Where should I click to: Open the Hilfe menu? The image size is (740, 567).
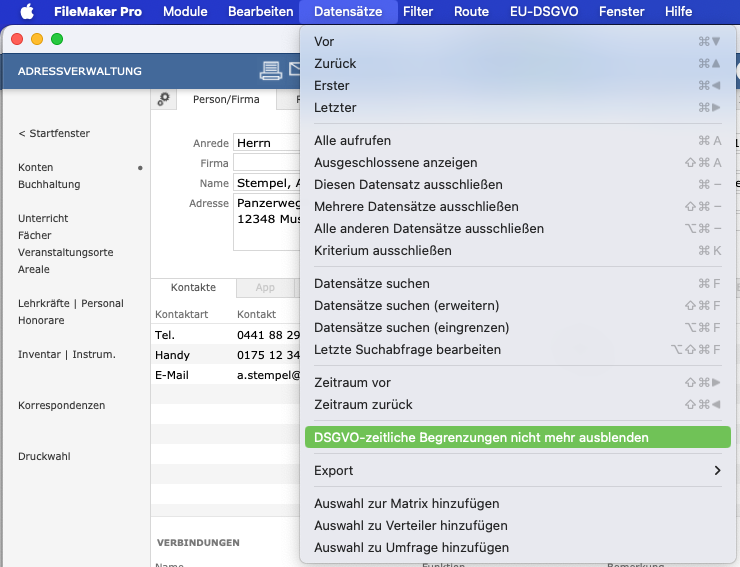(678, 11)
